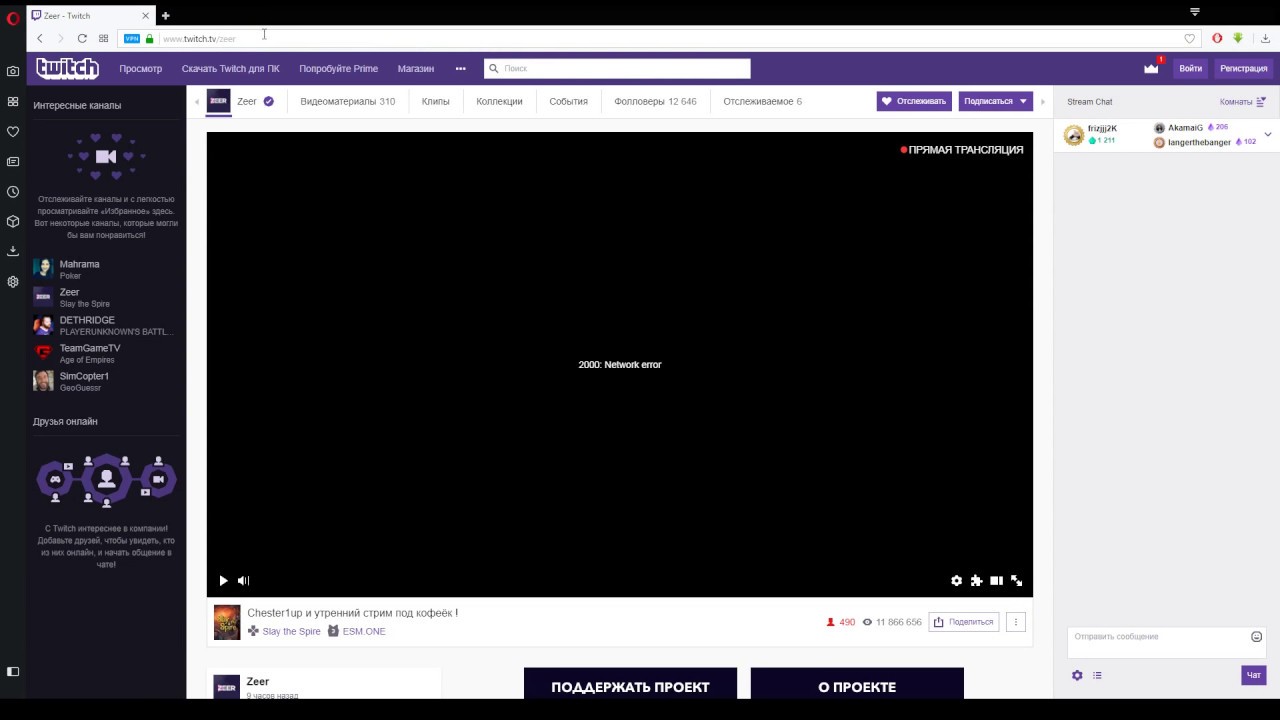This screenshot has height=720, width=1280.
Task: Open the Opera adblock extension icon
Action: point(1217,38)
